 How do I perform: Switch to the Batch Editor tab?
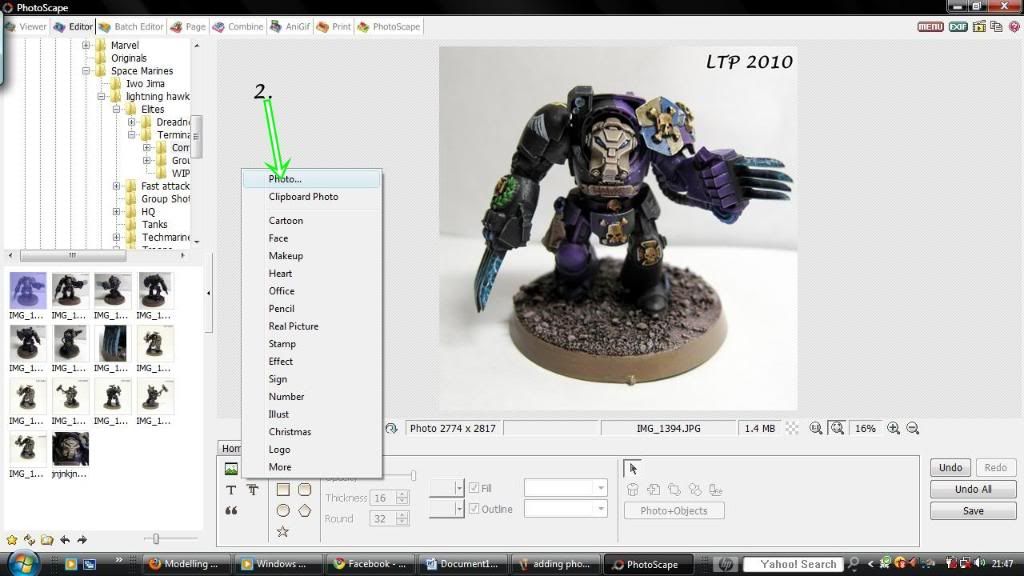click(131, 27)
